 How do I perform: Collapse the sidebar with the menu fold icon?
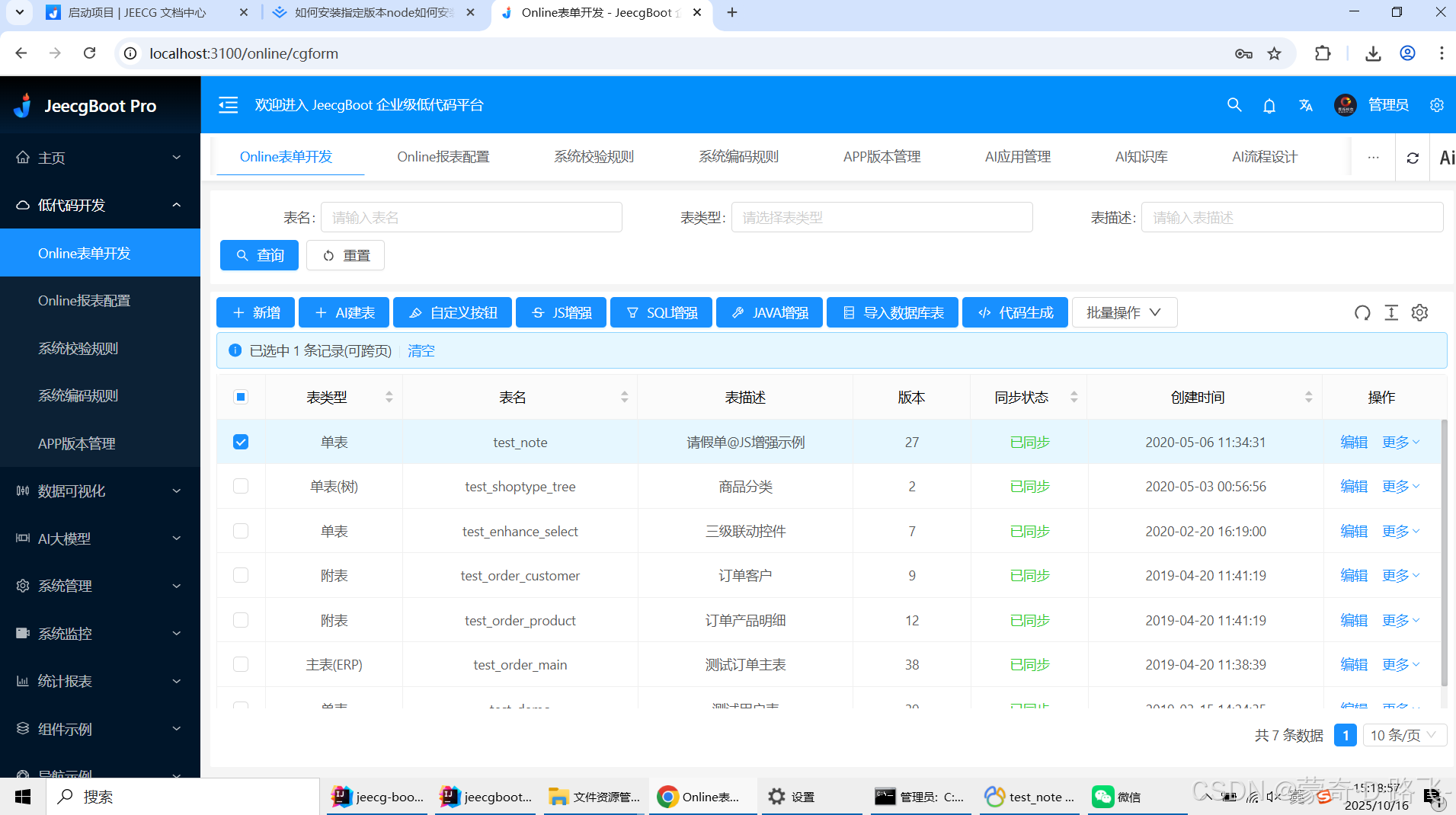229,105
